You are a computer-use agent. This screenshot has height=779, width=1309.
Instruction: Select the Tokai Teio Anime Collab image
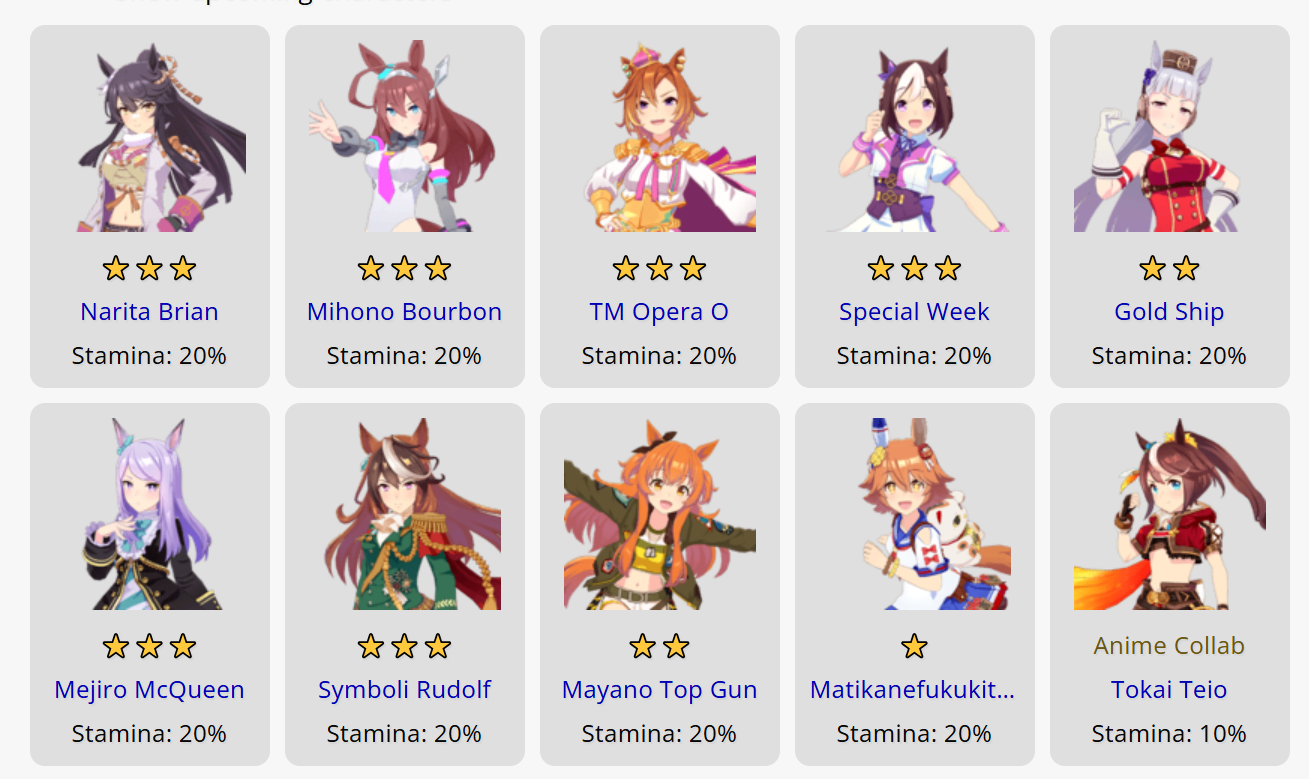[1170, 514]
